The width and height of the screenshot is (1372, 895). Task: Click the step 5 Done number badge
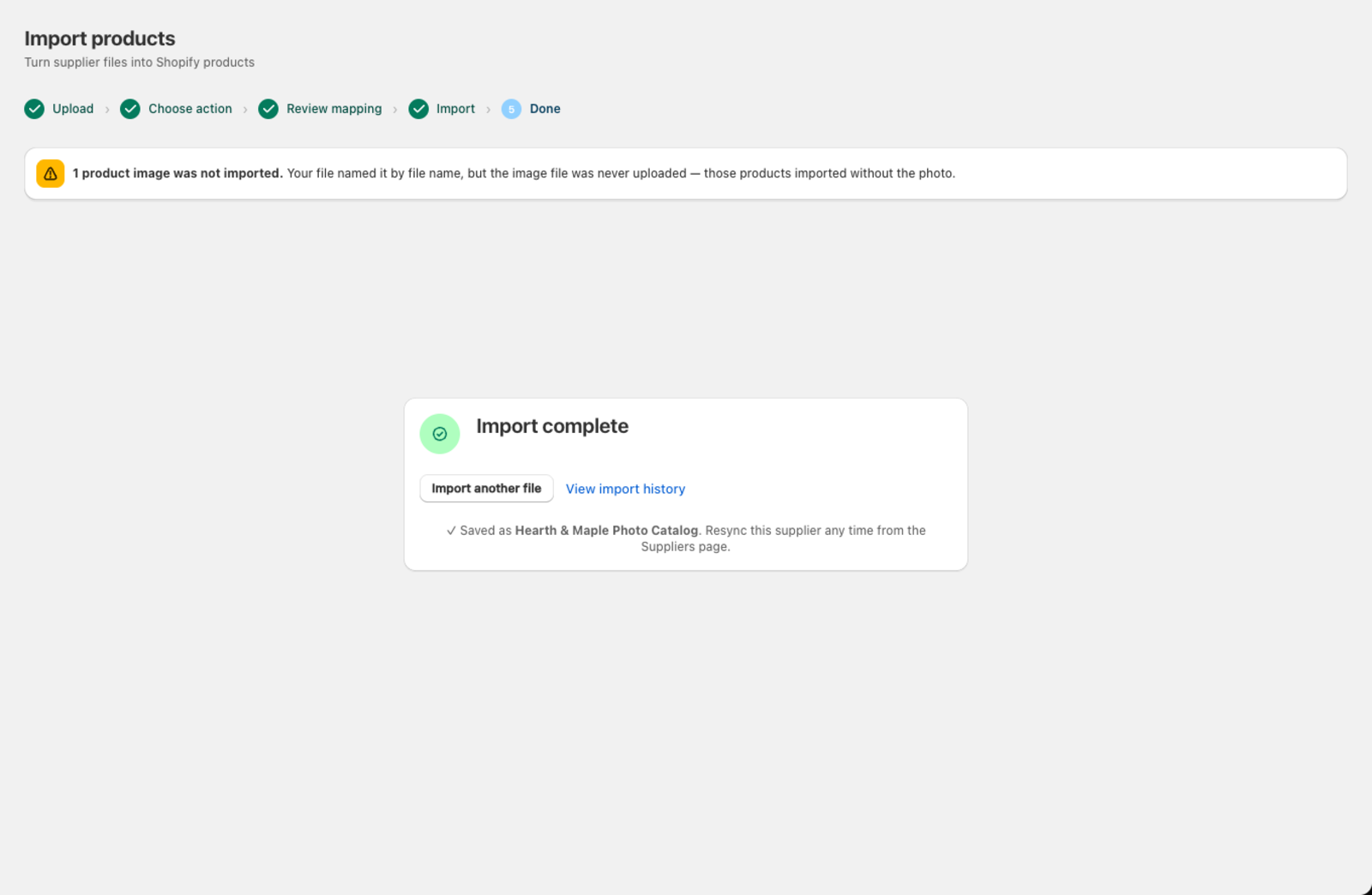tap(511, 109)
